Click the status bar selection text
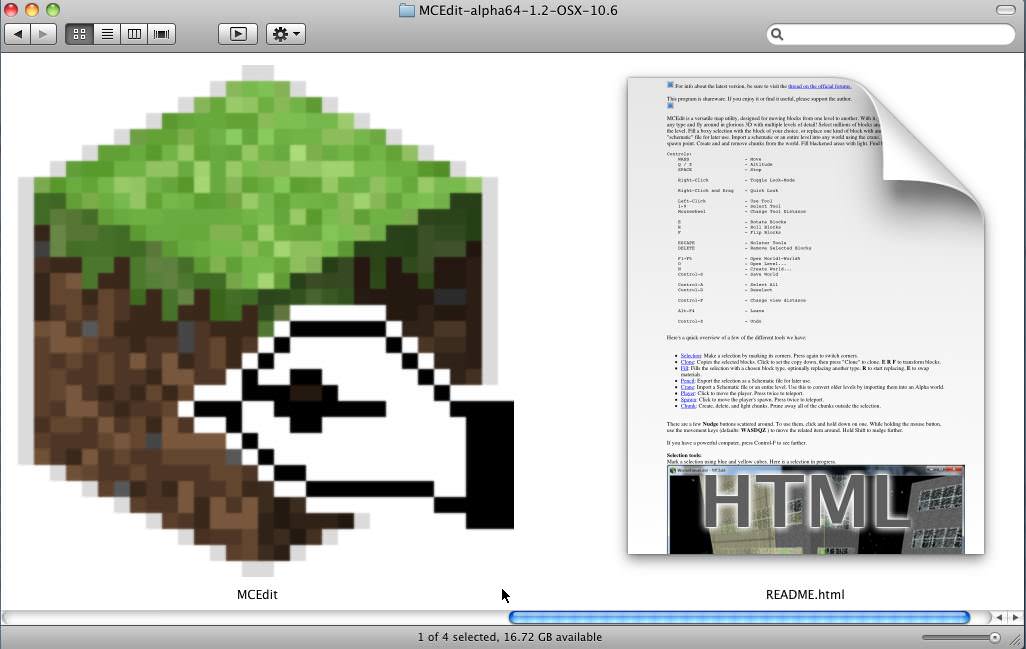The image size is (1026, 649). (510, 637)
